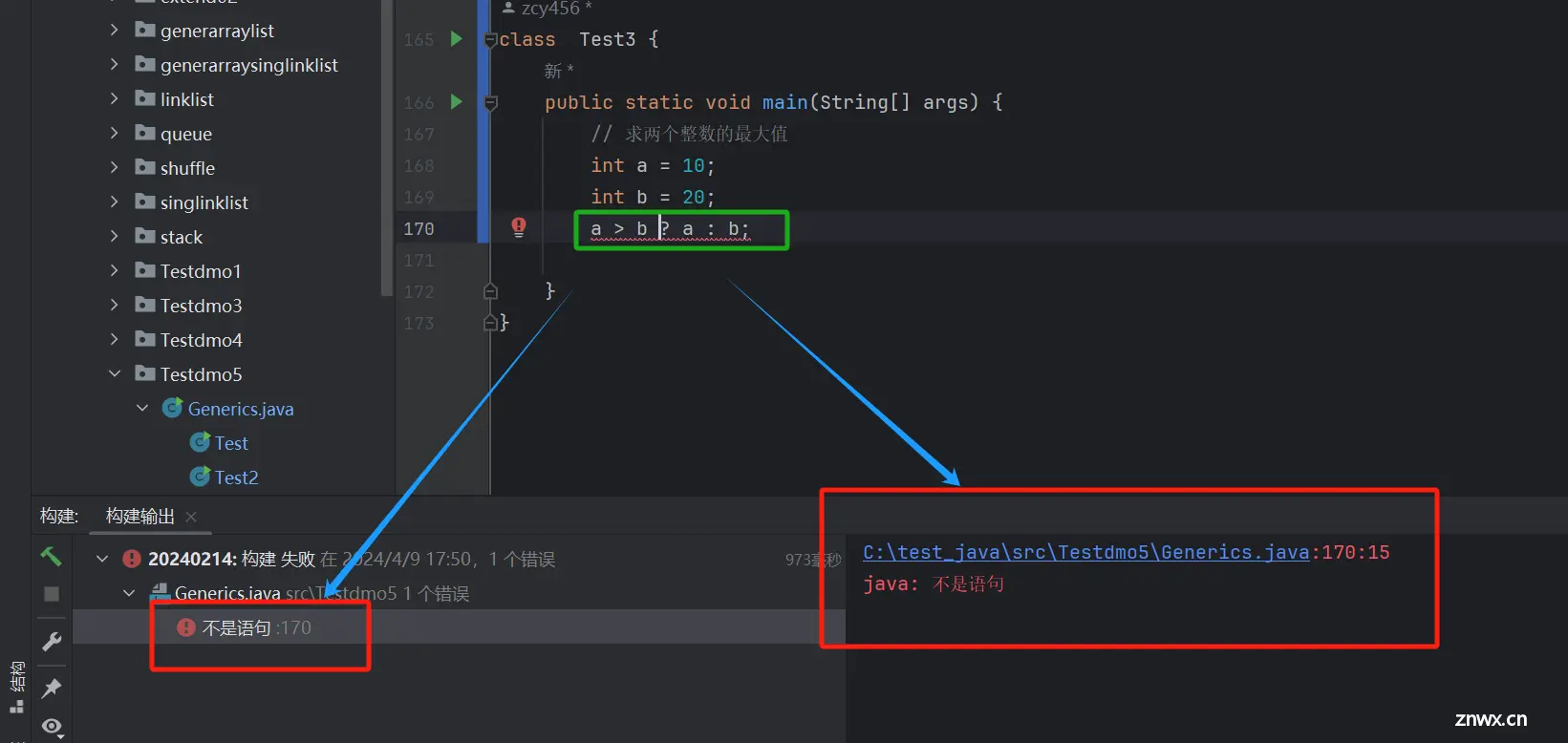The width and height of the screenshot is (1568, 743).
Task: Expand the linklist folder
Action: pos(114,99)
